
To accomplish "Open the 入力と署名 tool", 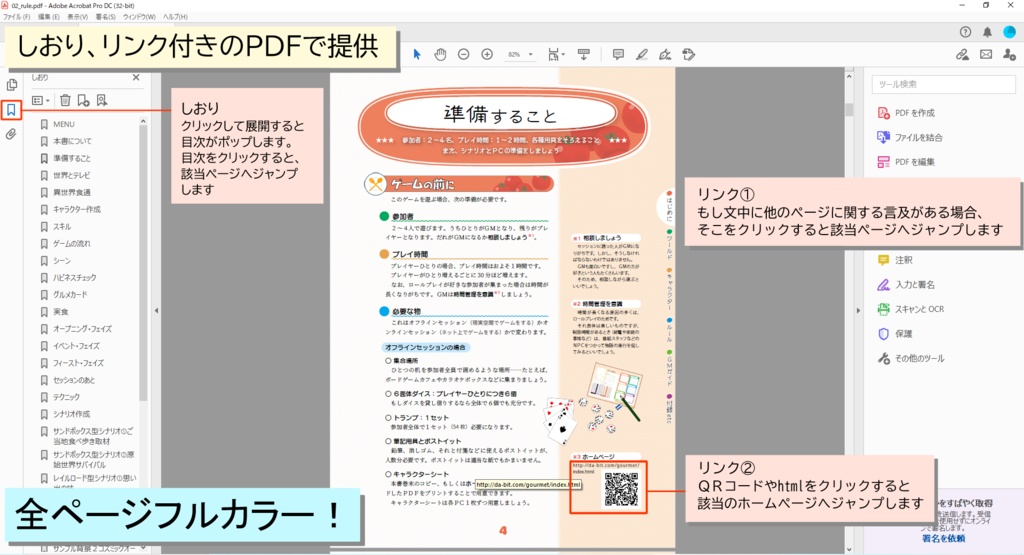I will pyautogui.click(x=906, y=285).
